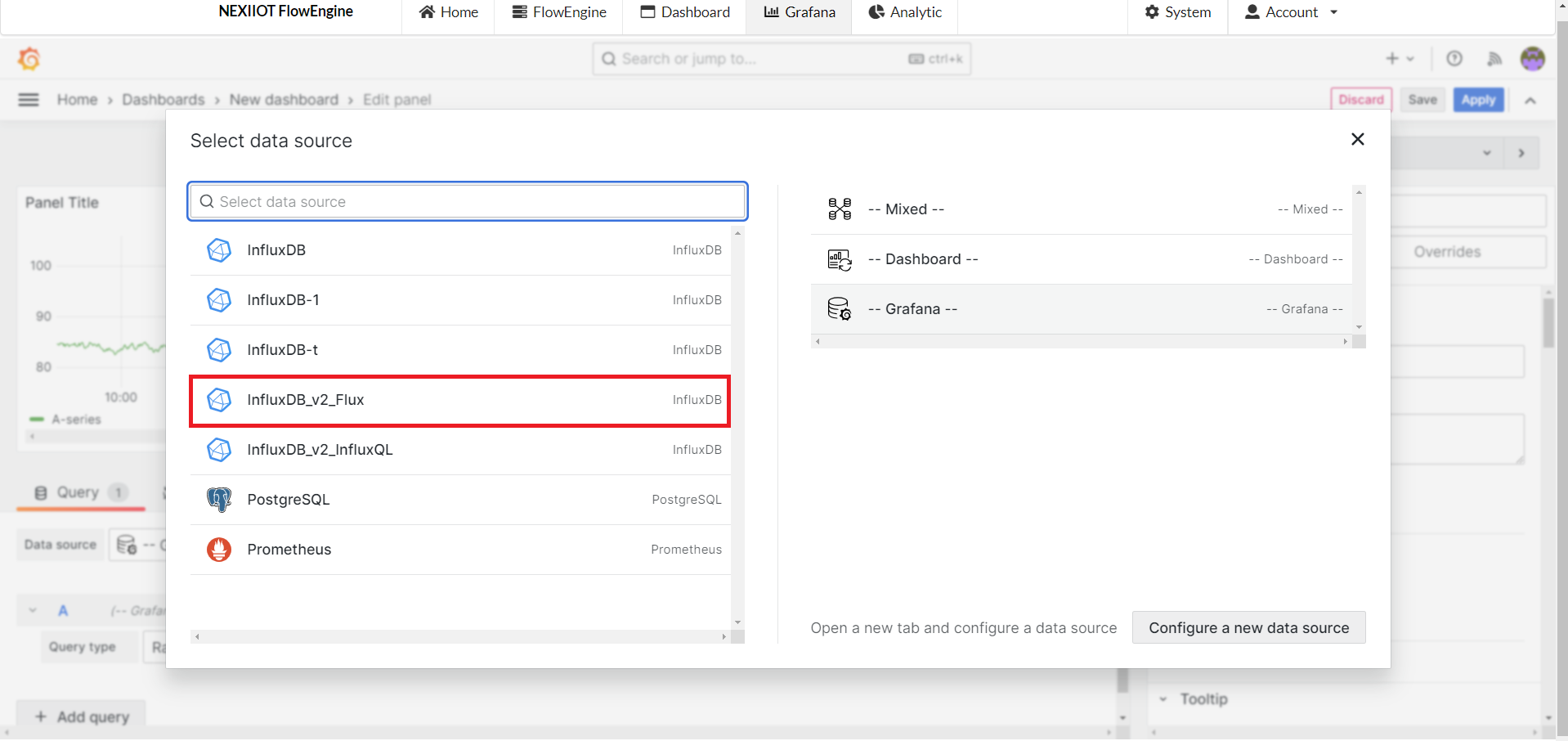Open the hamburger navigation menu
Screen dimensions: 1568x741
29,100
